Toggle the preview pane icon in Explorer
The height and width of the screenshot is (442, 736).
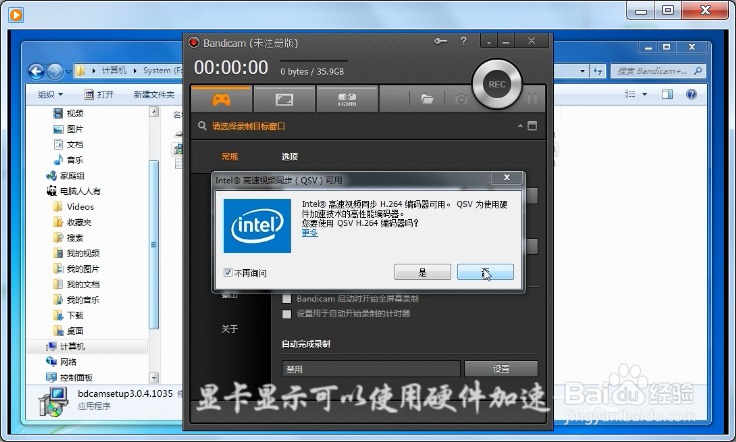tap(667, 94)
